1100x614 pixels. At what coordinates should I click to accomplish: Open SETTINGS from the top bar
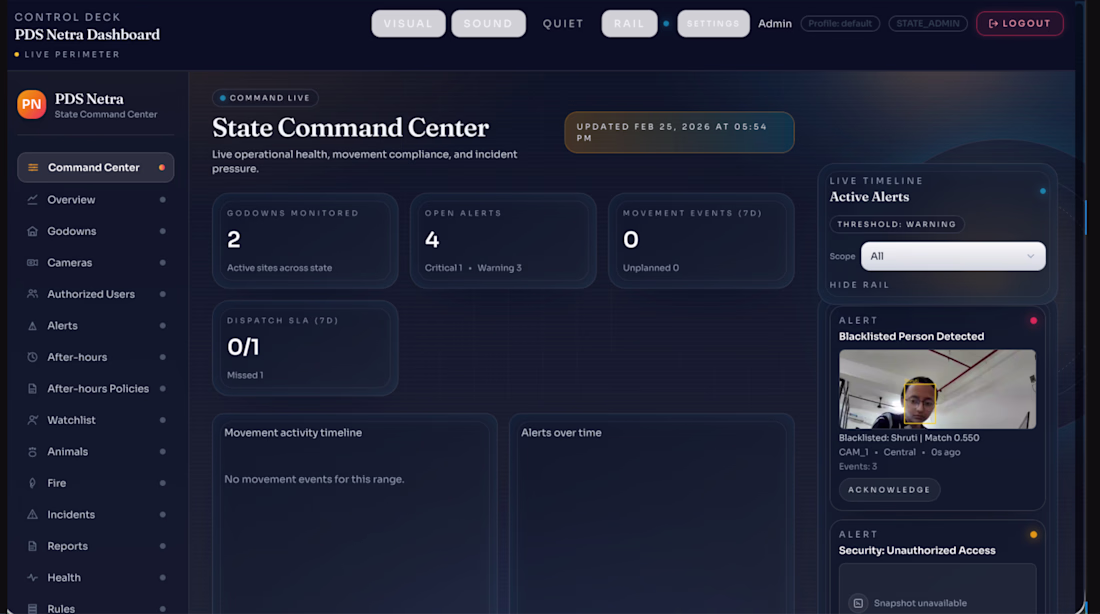(x=713, y=23)
